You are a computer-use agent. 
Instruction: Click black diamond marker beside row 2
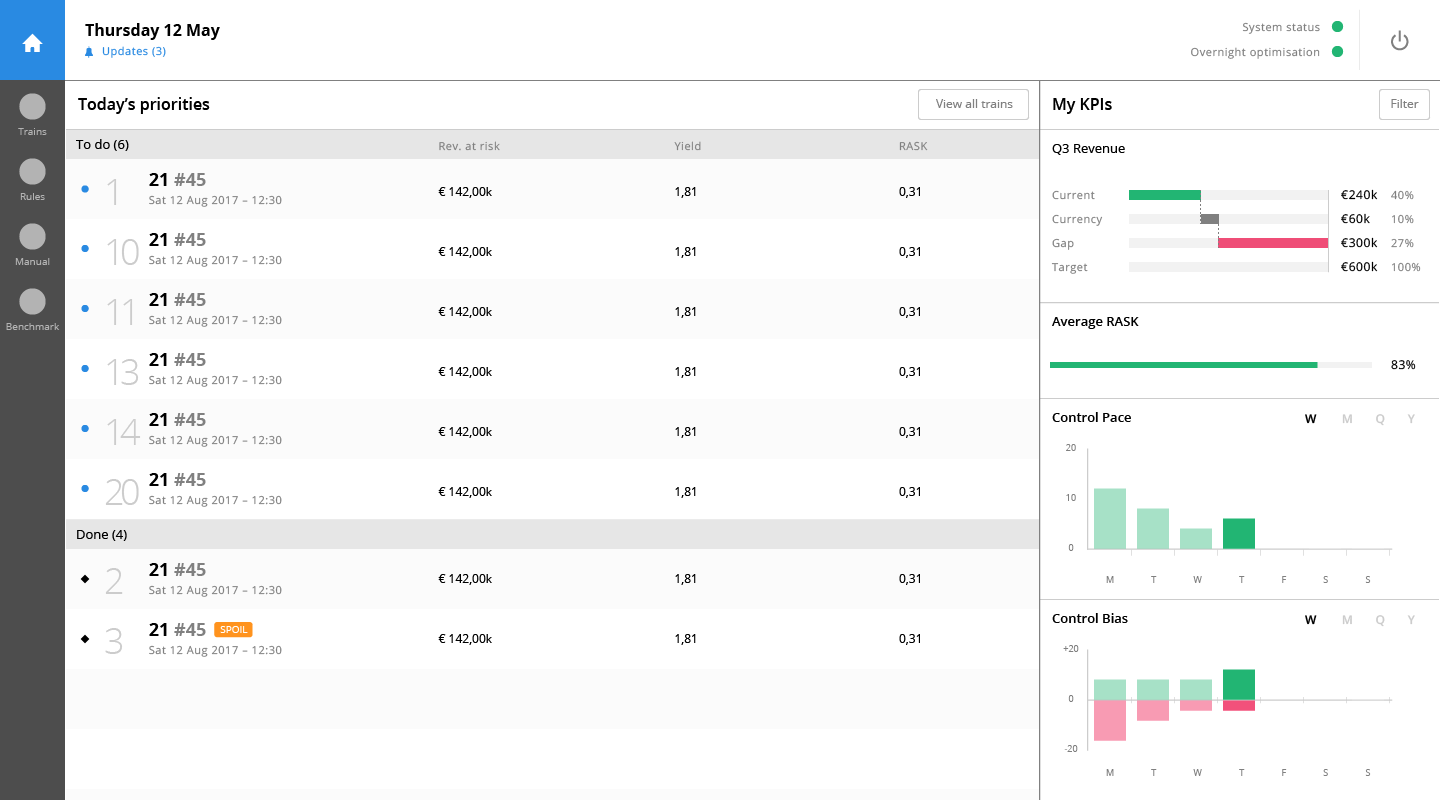[x=84, y=578]
